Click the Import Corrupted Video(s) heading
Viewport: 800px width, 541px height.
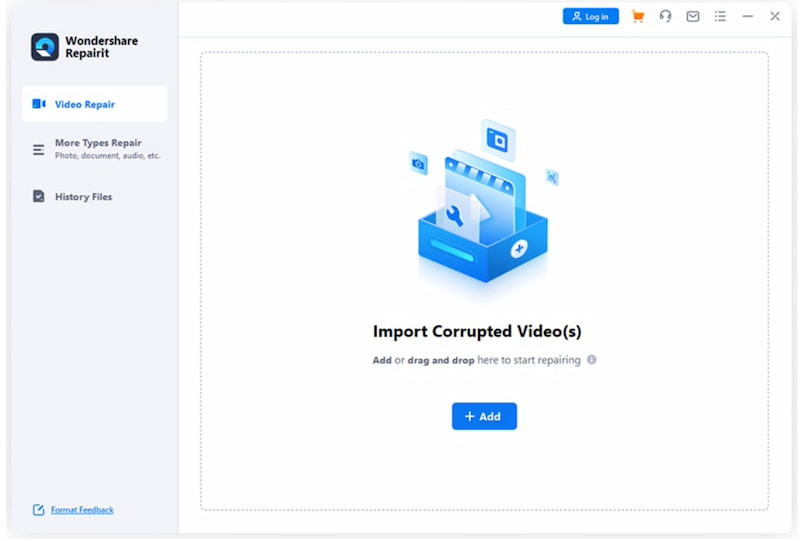click(477, 332)
